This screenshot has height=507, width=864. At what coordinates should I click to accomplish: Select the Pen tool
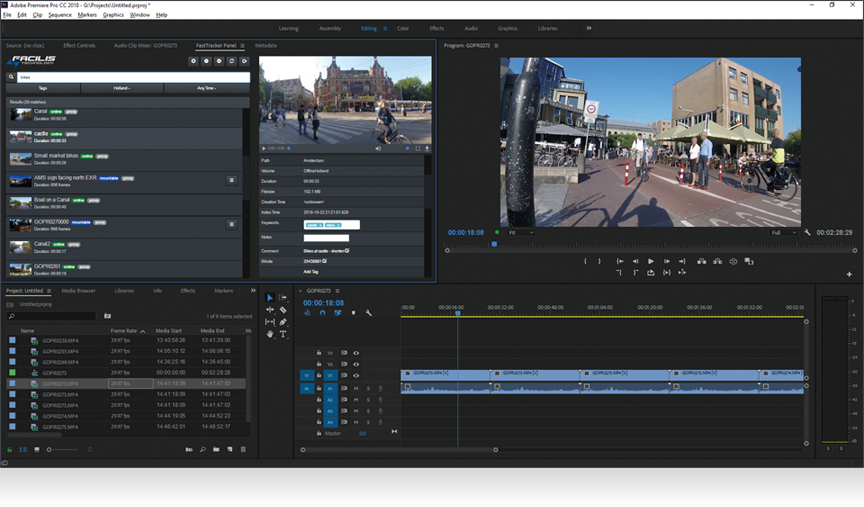(x=283, y=322)
